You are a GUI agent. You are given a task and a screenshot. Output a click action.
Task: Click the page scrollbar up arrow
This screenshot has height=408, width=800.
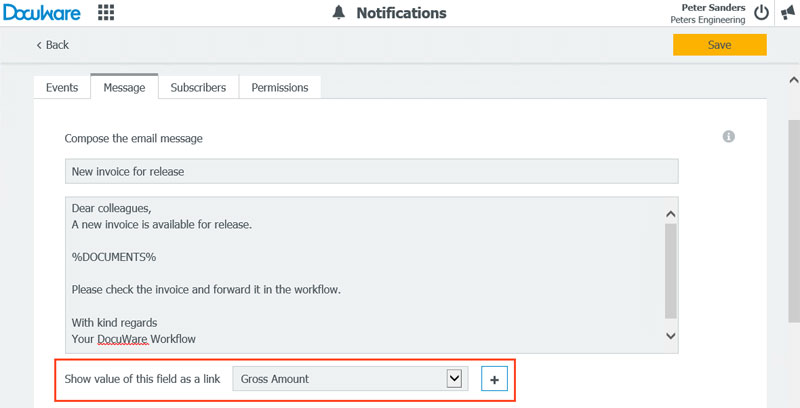pyautogui.click(x=793, y=80)
